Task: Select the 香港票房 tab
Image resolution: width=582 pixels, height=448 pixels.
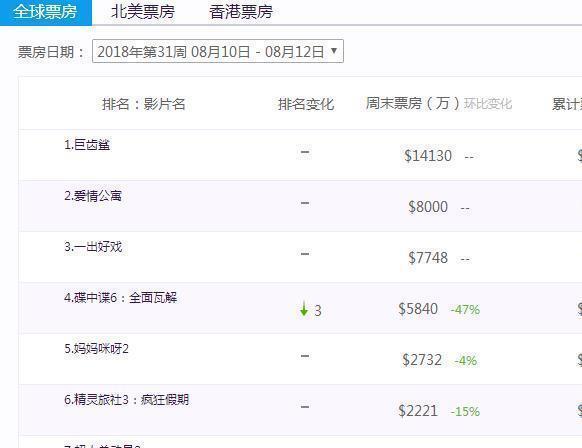Action: pyautogui.click(x=241, y=12)
